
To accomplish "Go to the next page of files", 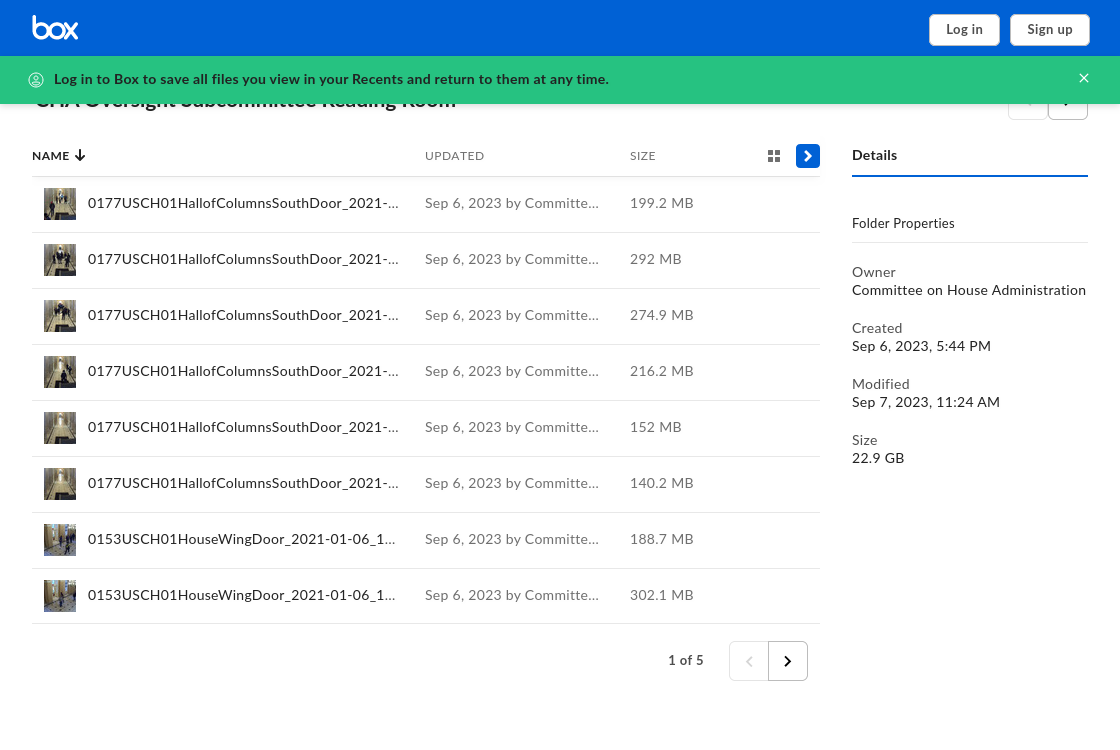I will 788,661.
